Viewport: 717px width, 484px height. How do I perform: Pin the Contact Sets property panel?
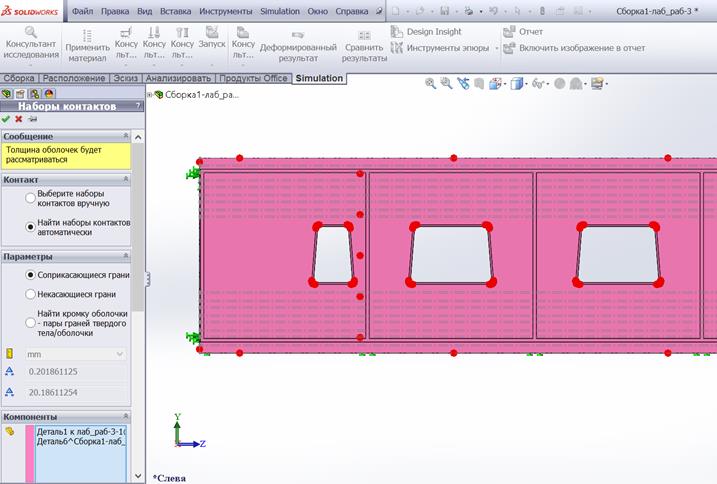(x=32, y=119)
